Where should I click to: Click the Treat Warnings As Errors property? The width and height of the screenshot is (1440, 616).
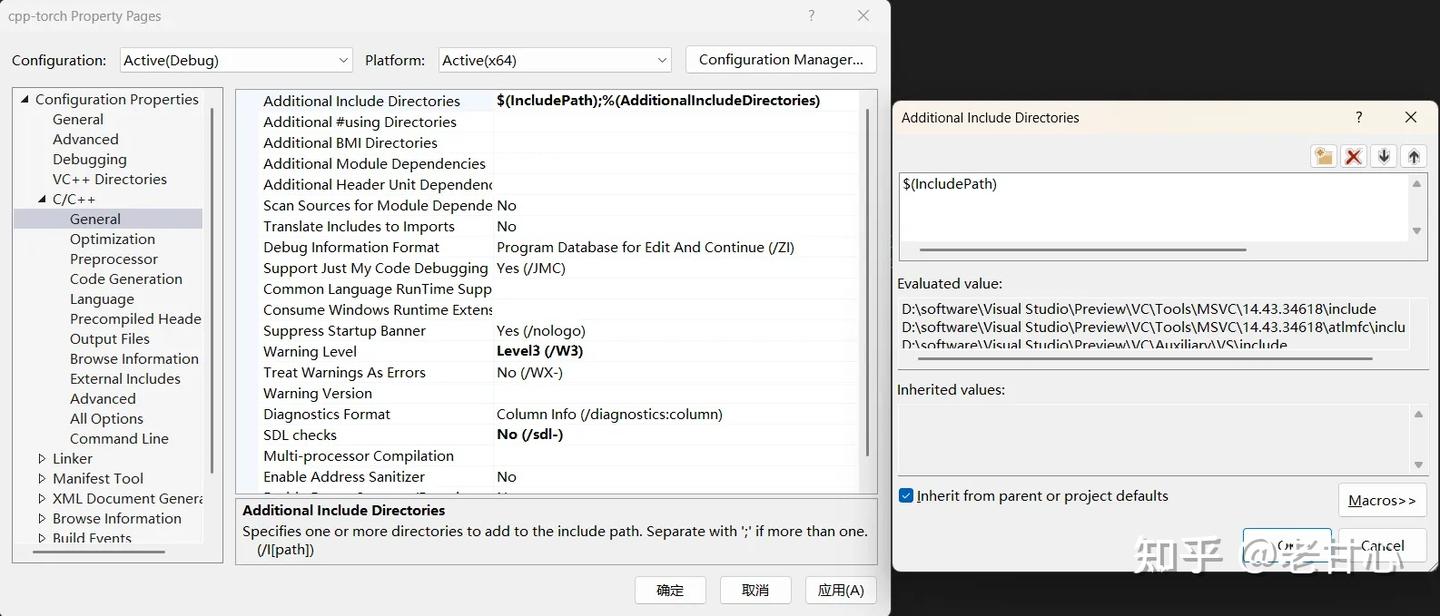pyautogui.click(x=344, y=372)
